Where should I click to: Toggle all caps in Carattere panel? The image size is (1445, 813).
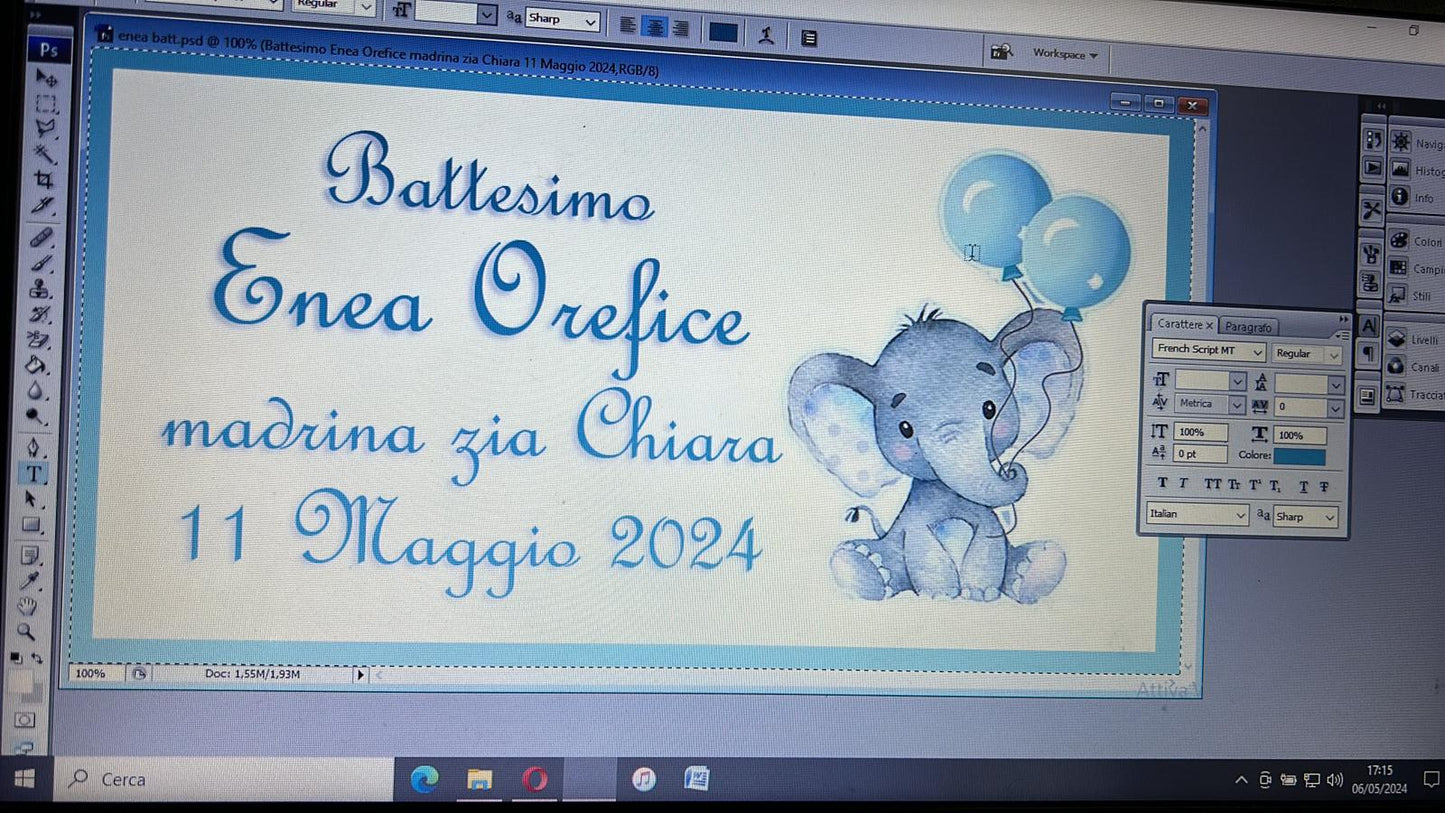click(x=1213, y=484)
